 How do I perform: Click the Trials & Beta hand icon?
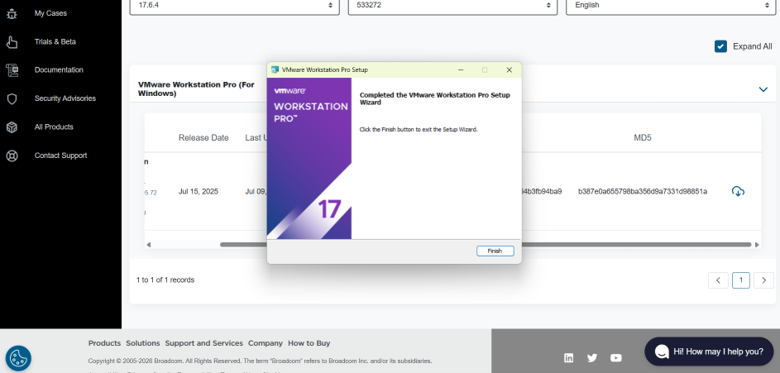[11, 42]
